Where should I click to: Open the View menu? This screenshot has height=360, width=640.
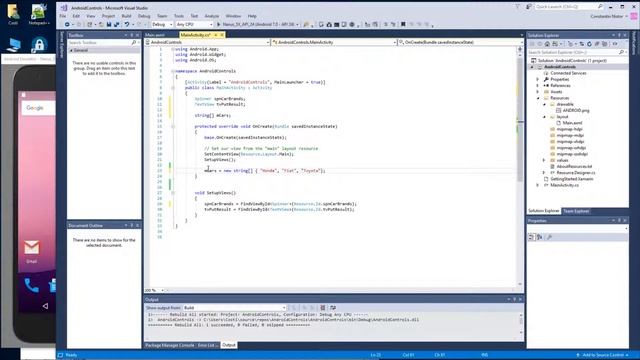tap(91, 16)
